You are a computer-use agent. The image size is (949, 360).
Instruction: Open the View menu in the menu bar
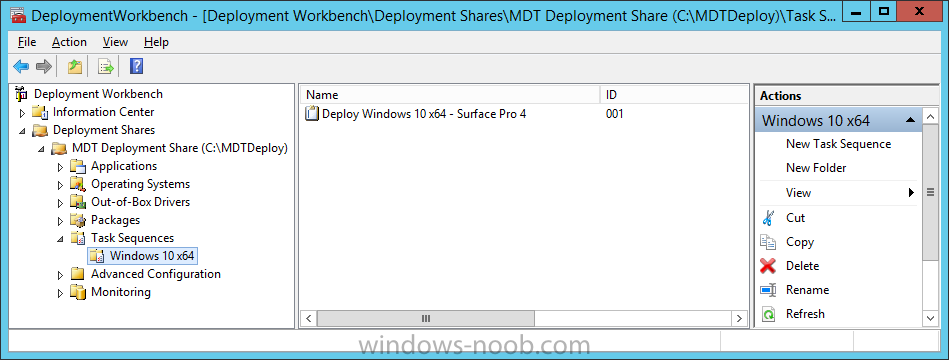(x=115, y=42)
